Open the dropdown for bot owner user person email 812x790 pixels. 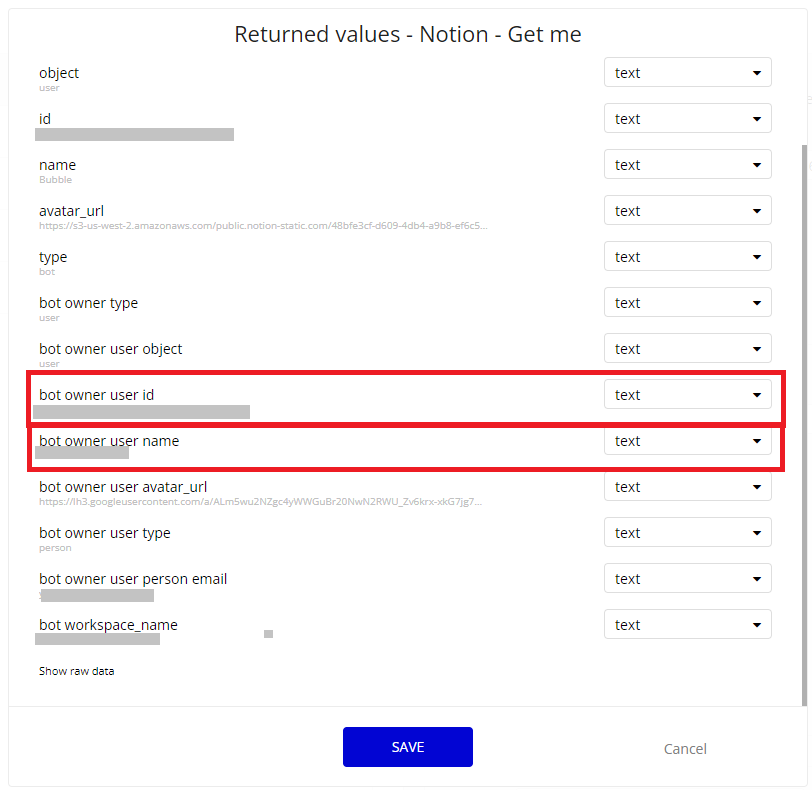(x=687, y=579)
